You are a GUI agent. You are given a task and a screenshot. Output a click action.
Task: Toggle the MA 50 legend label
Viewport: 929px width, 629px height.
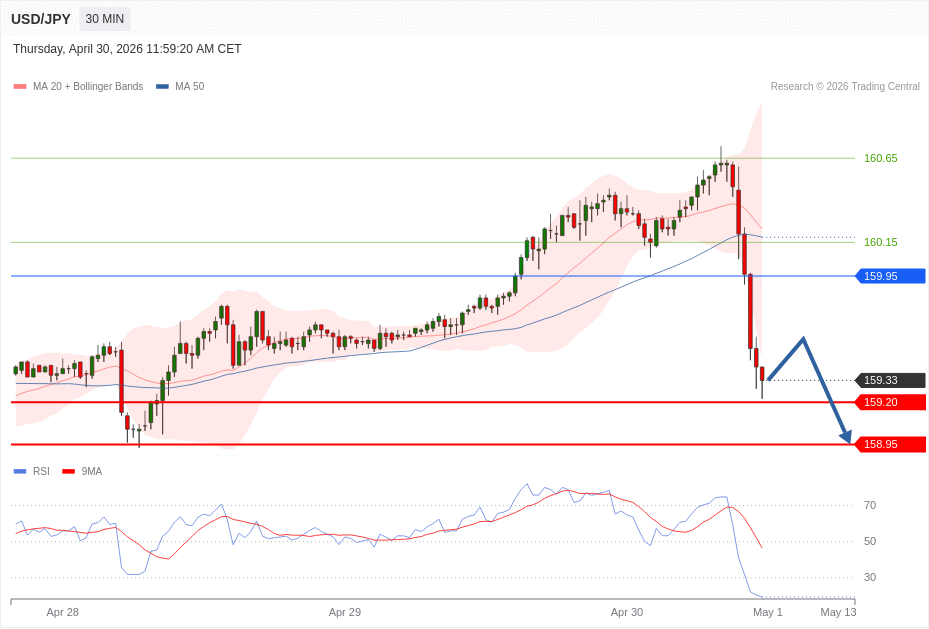[189, 87]
